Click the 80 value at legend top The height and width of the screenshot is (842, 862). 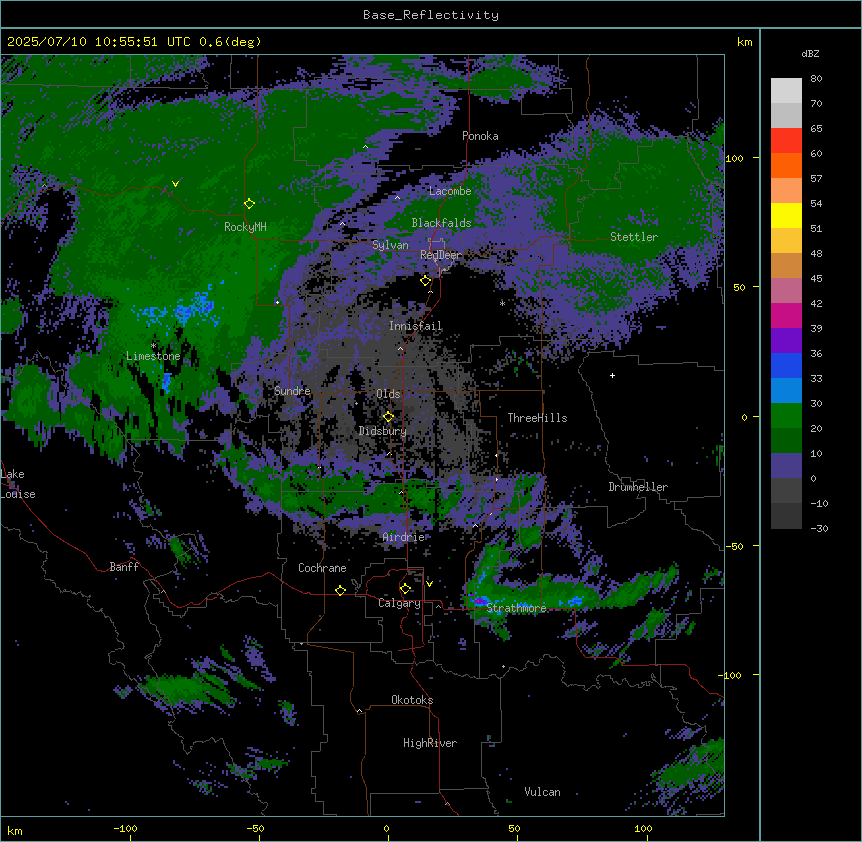click(x=816, y=79)
